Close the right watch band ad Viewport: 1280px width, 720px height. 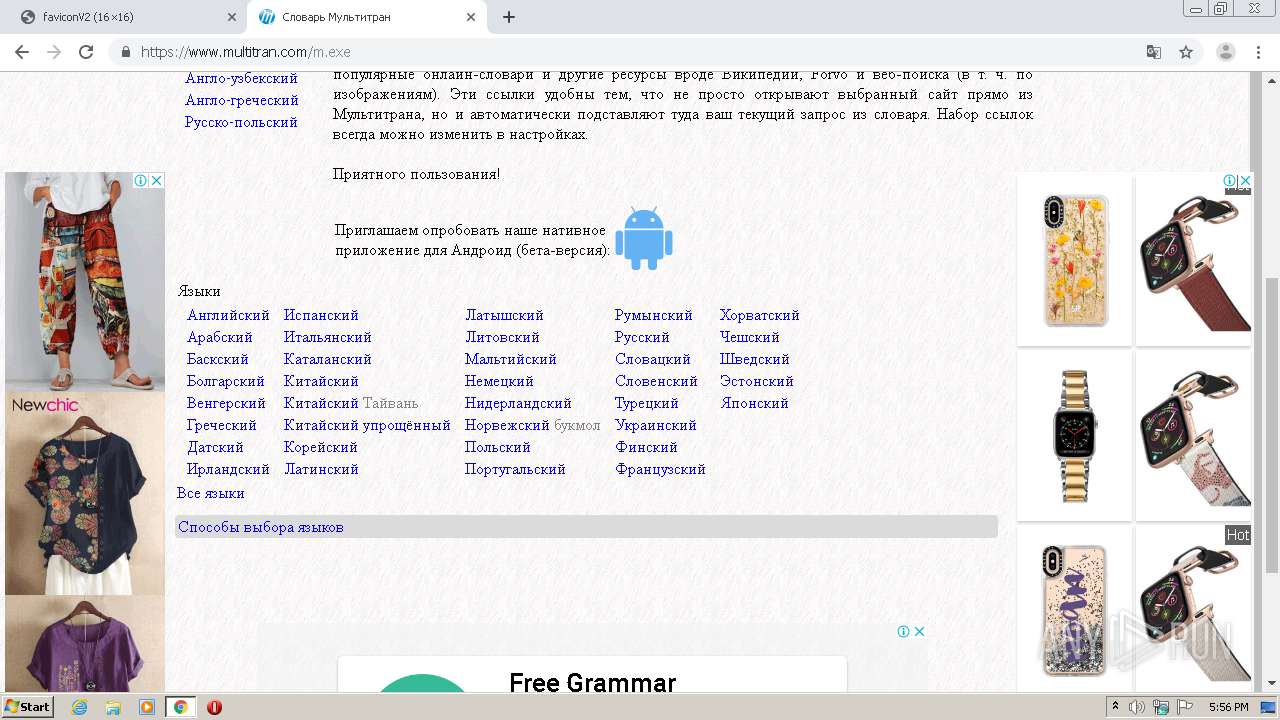coord(1245,181)
